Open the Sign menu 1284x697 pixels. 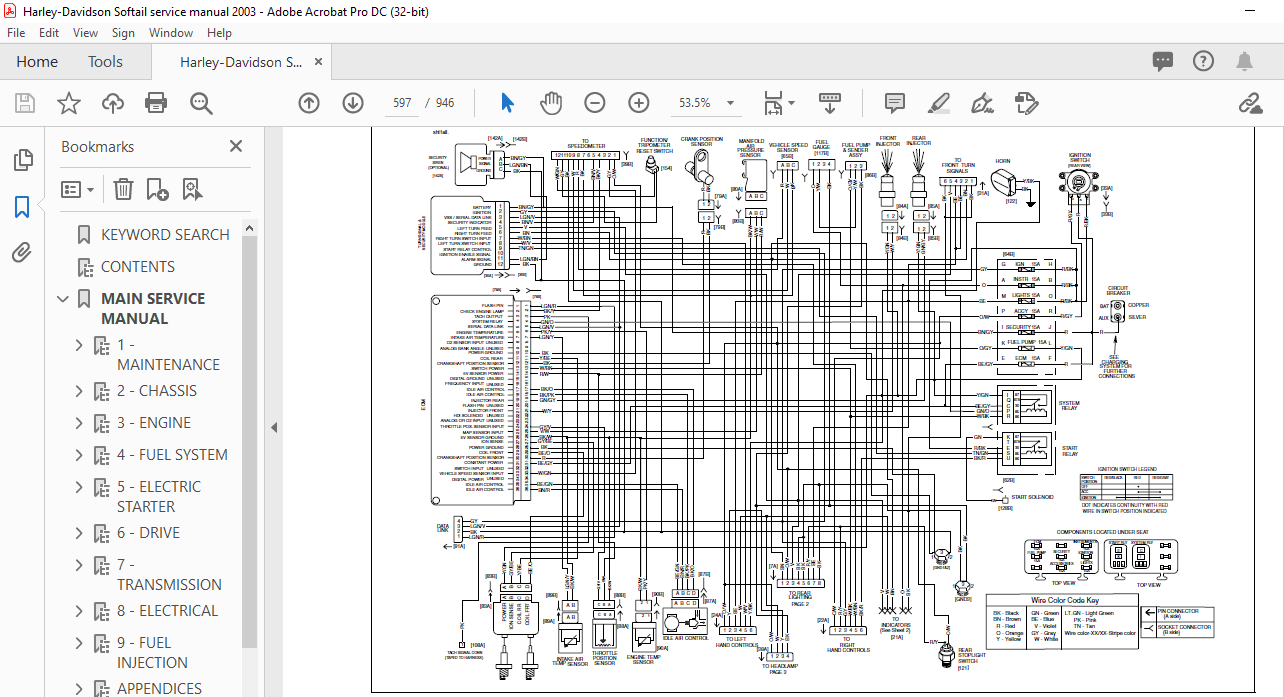pyautogui.click(x=123, y=33)
